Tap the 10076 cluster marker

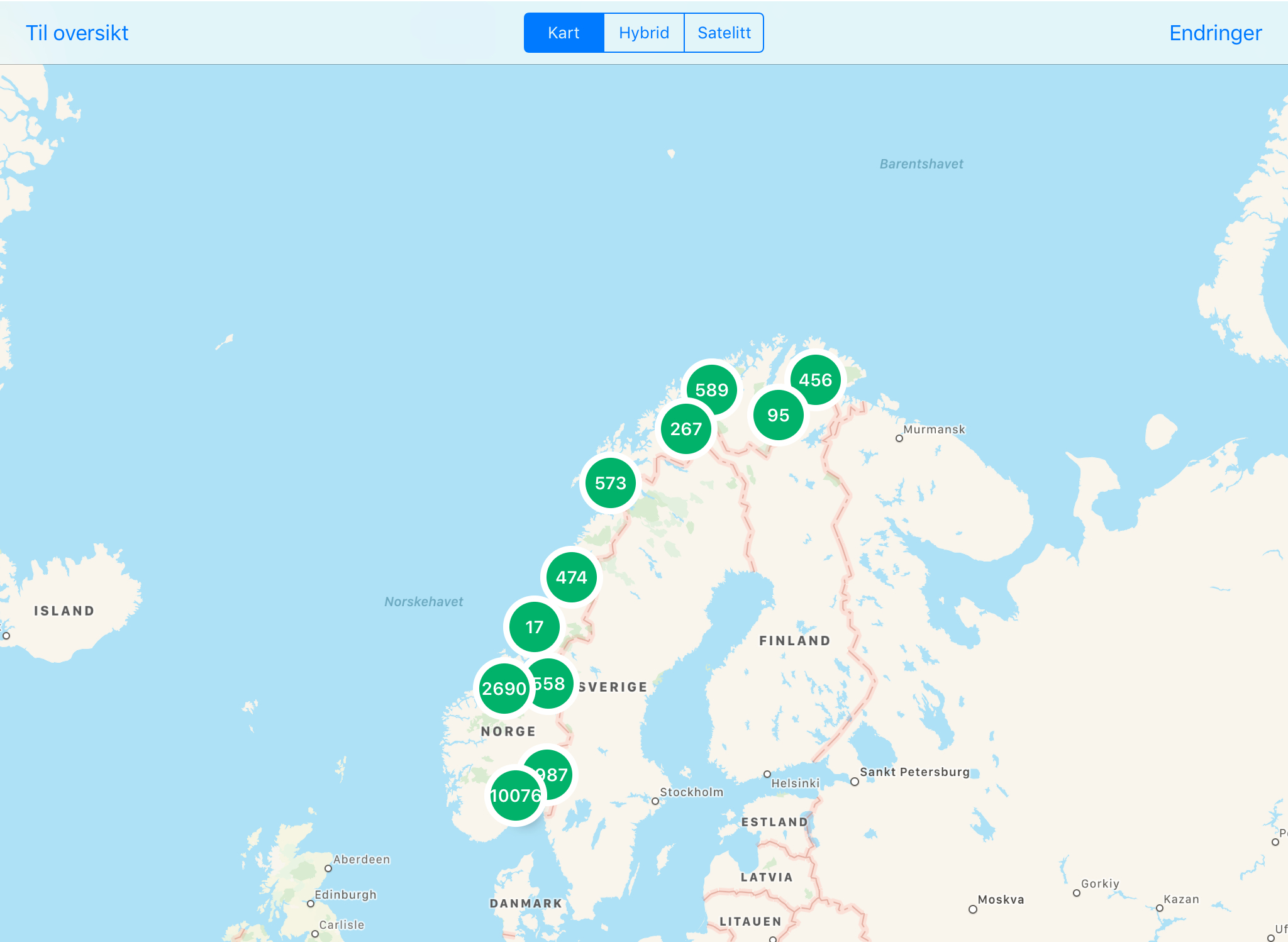click(515, 796)
